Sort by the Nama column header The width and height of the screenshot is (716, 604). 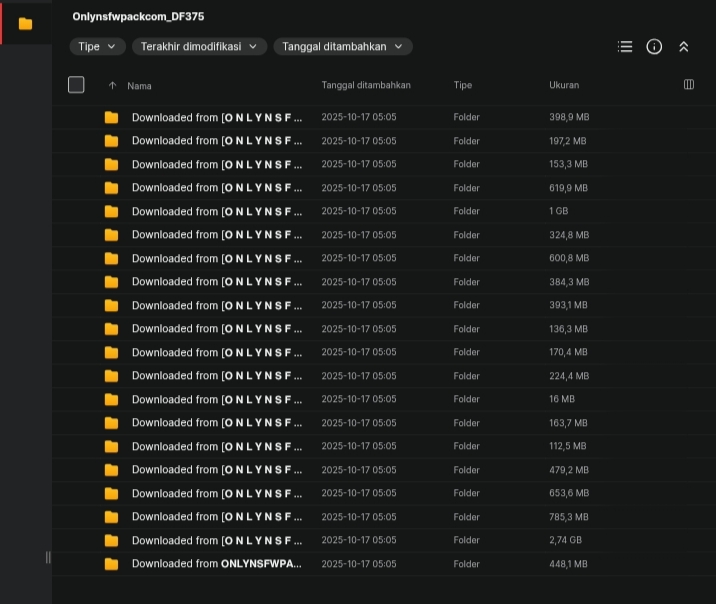(x=140, y=85)
